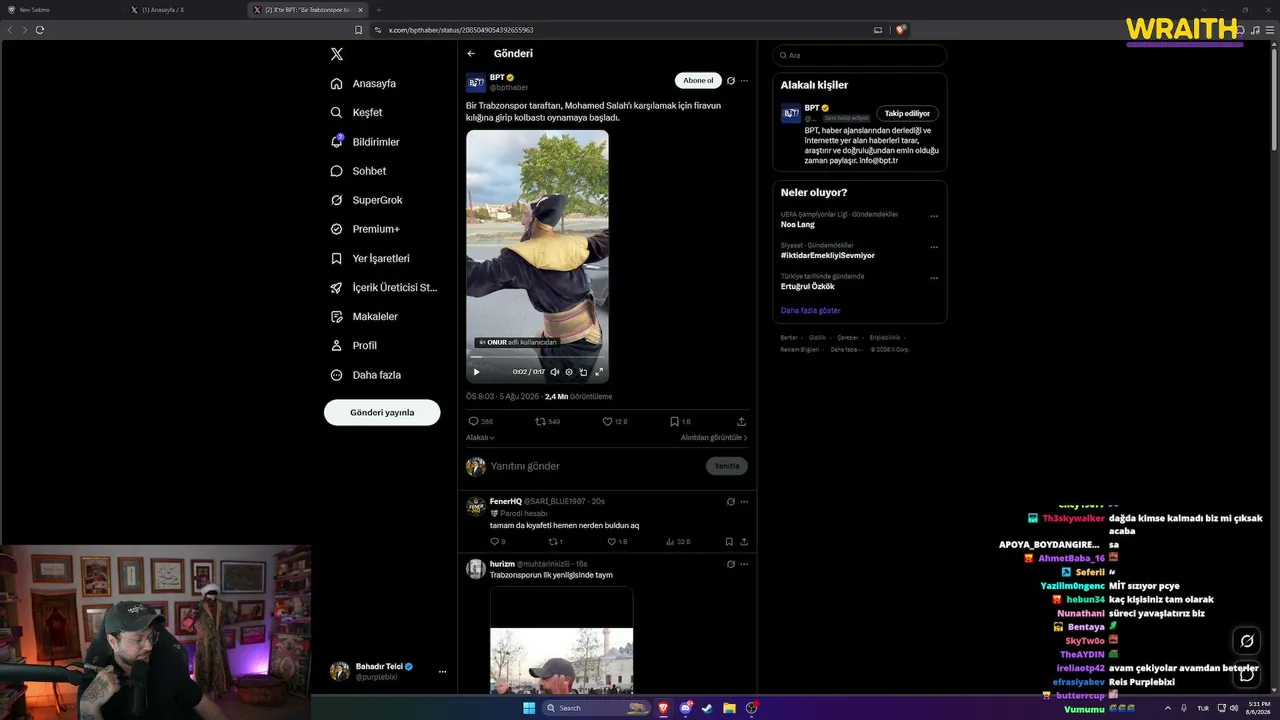This screenshot has height=720, width=1280.
Task: Seek on the video progress bar
Action: click(x=537, y=357)
